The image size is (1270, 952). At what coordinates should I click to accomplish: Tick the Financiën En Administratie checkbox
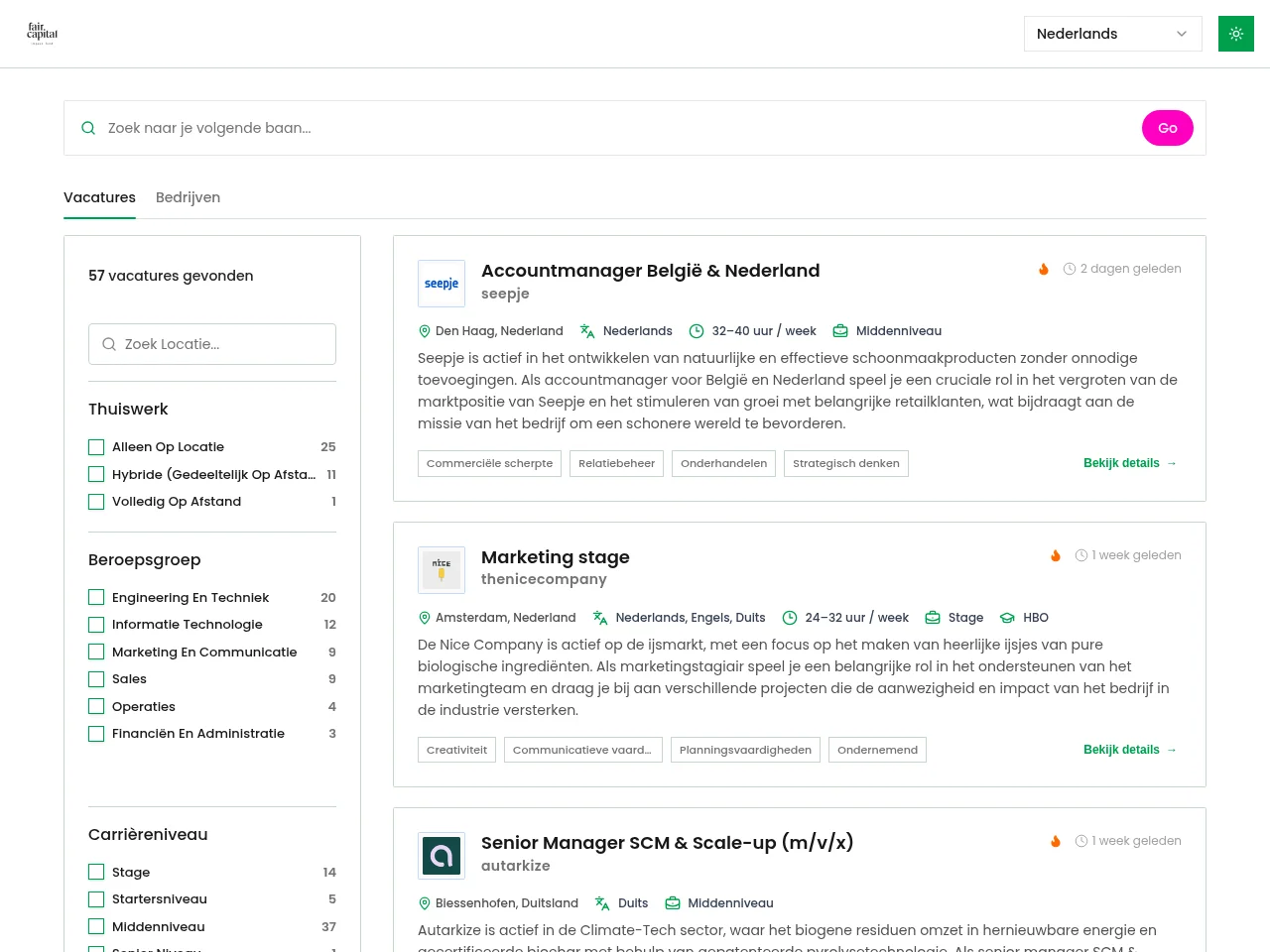coord(96,734)
